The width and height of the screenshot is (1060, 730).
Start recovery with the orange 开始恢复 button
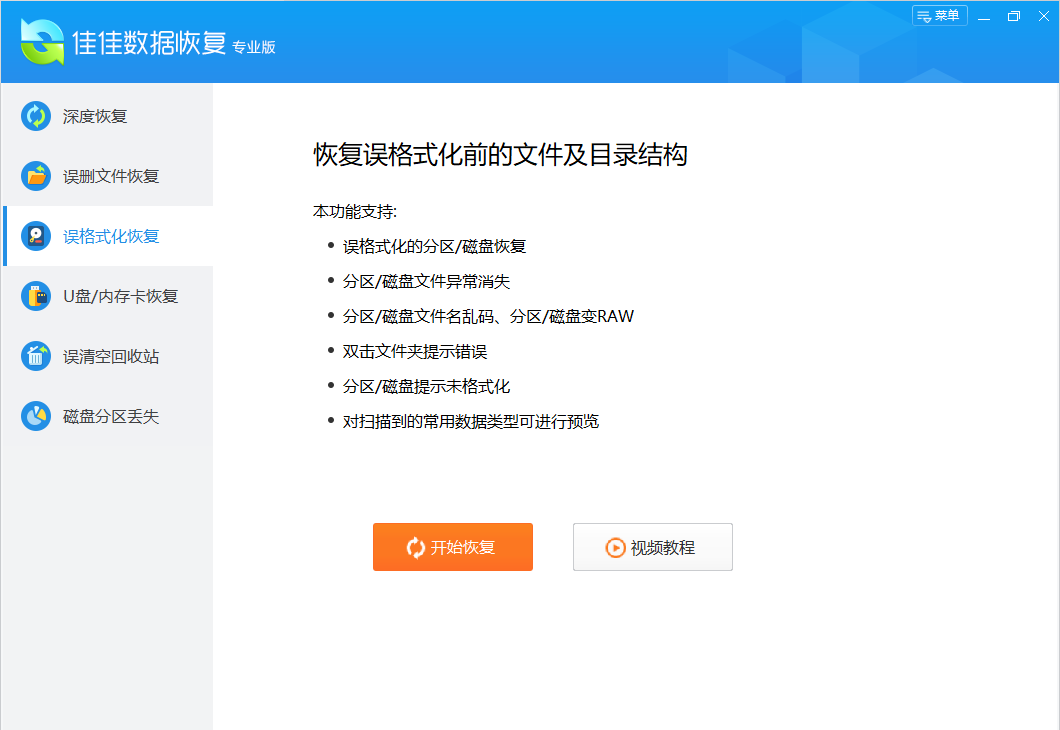pos(453,547)
